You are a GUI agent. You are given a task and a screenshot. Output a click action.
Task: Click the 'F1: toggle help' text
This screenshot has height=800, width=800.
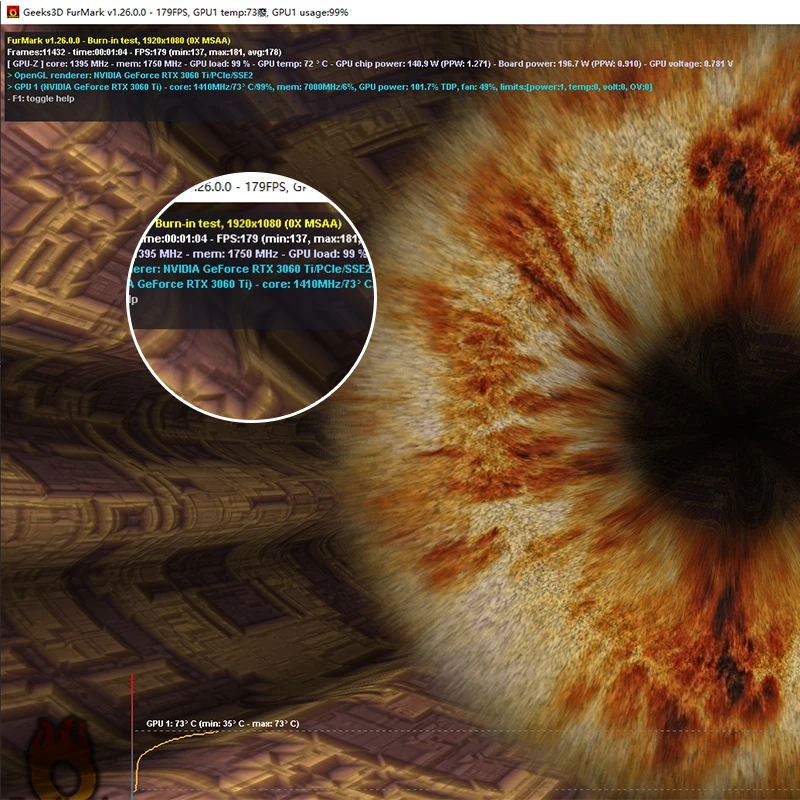[41, 98]
